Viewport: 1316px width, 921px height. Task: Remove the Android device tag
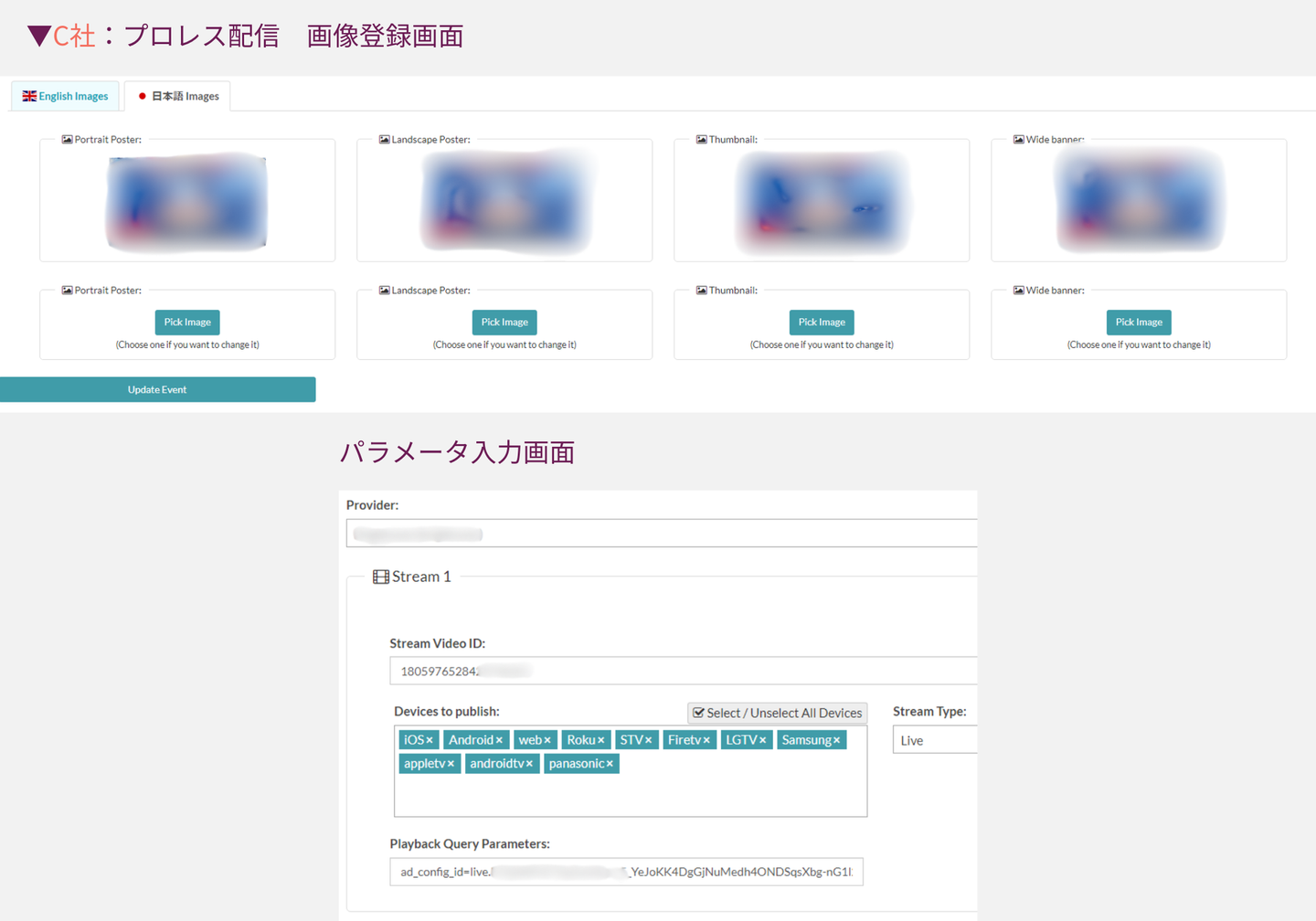(x=499, y=740)
